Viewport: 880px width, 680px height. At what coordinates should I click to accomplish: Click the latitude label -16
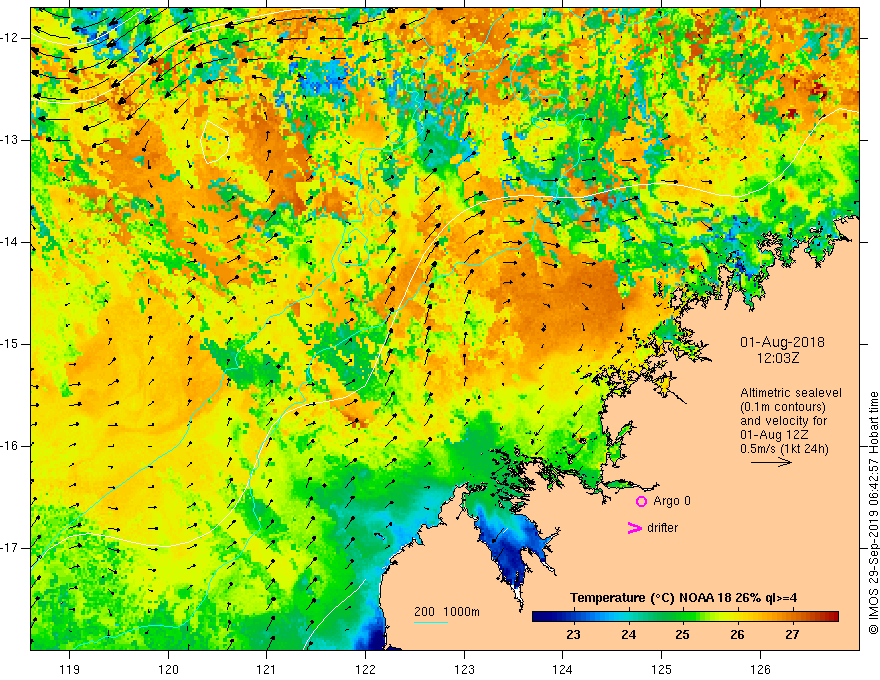(10, 446)
